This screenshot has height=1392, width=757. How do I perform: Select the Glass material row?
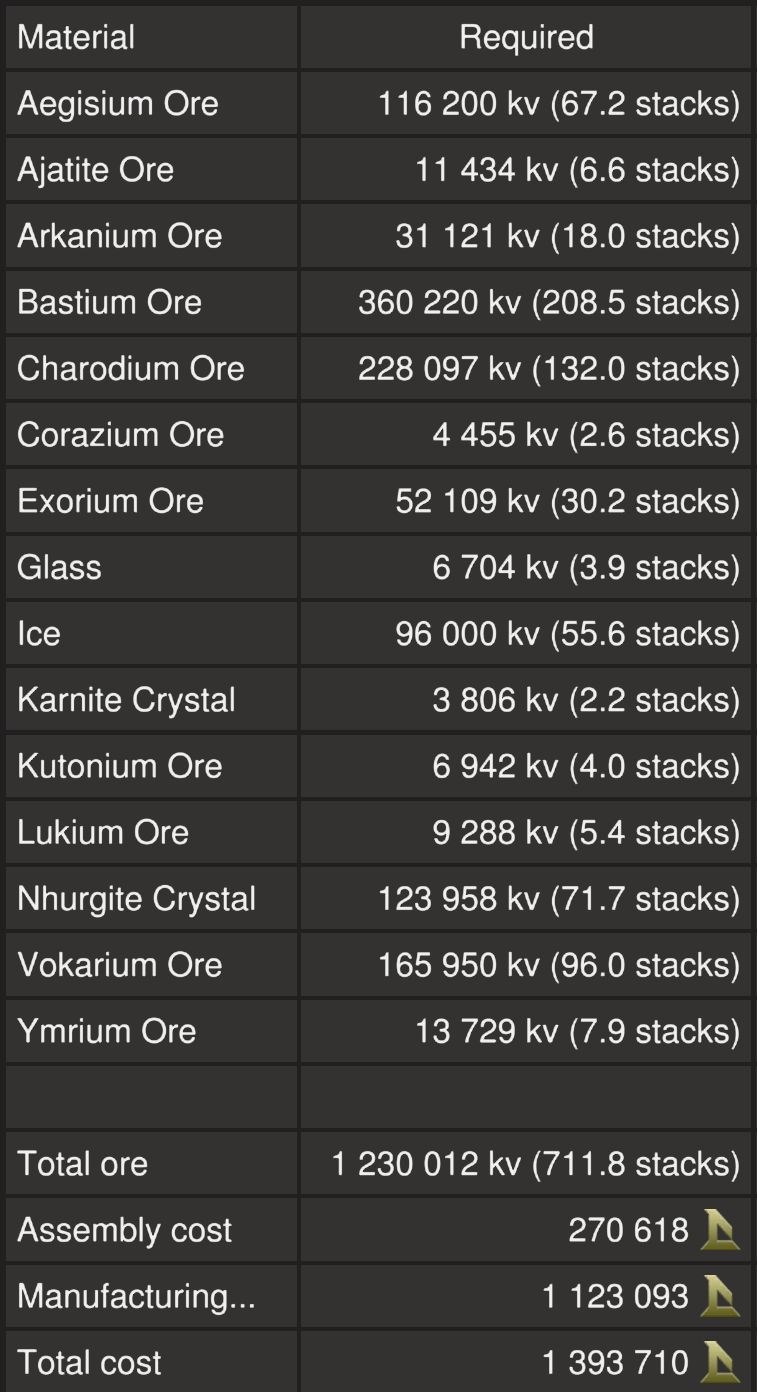click(x=60, y=567)
